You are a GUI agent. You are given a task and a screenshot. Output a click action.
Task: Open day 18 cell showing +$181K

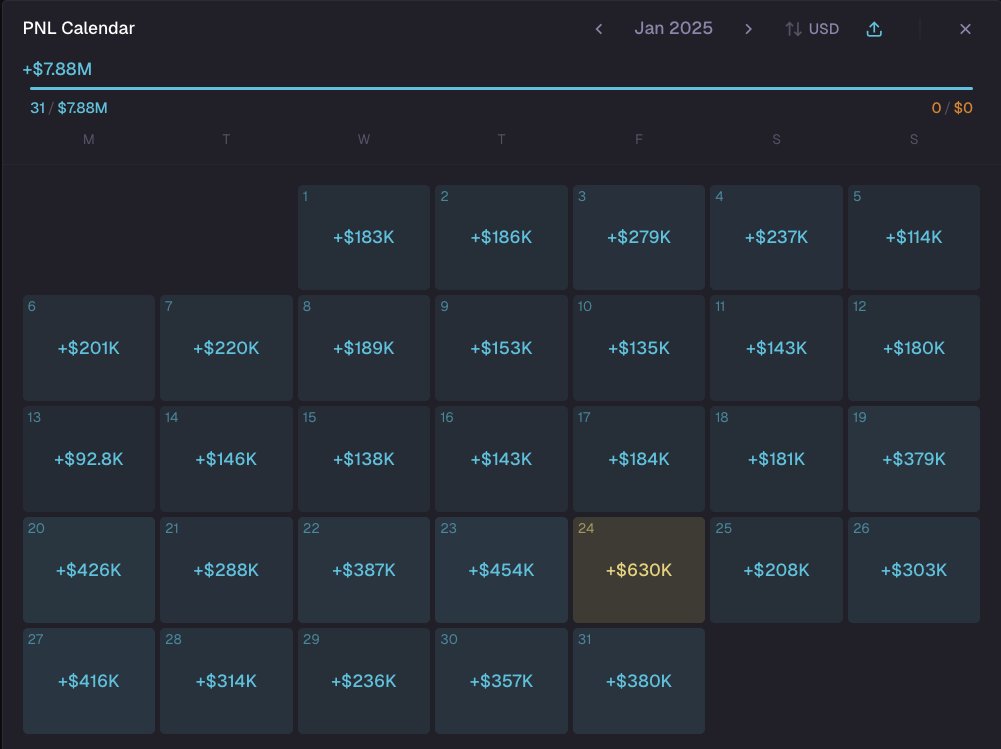[x=776, y=459]
